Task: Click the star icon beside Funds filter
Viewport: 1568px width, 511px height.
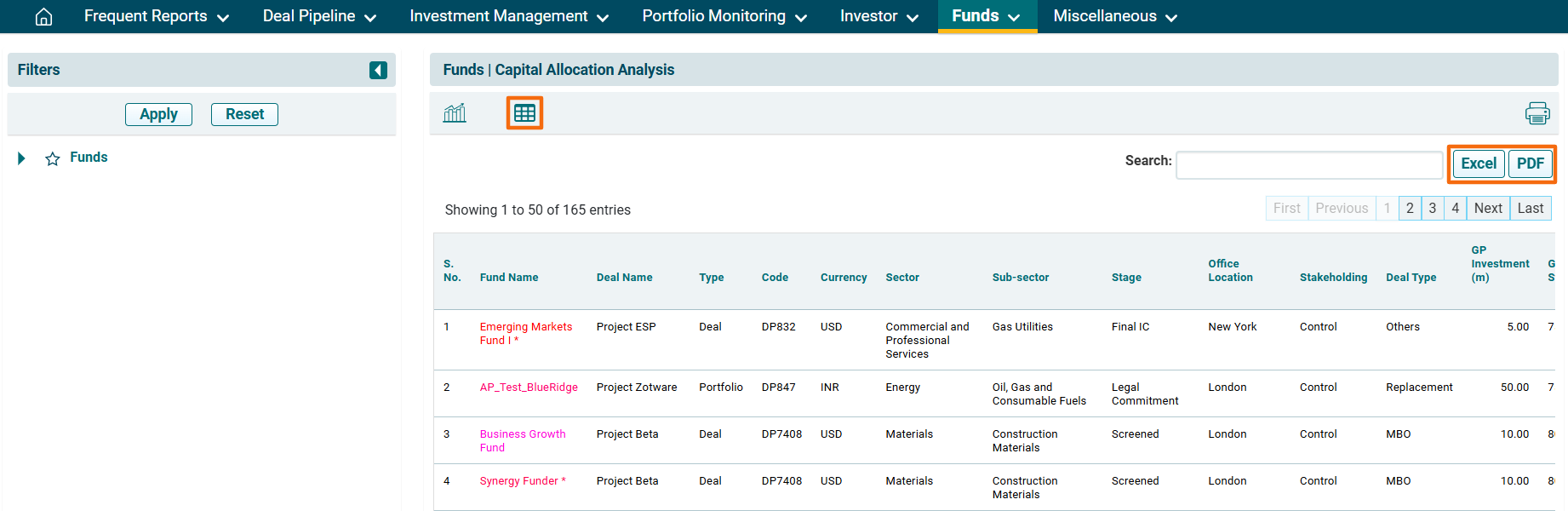Action: click(x=53, y=158)
